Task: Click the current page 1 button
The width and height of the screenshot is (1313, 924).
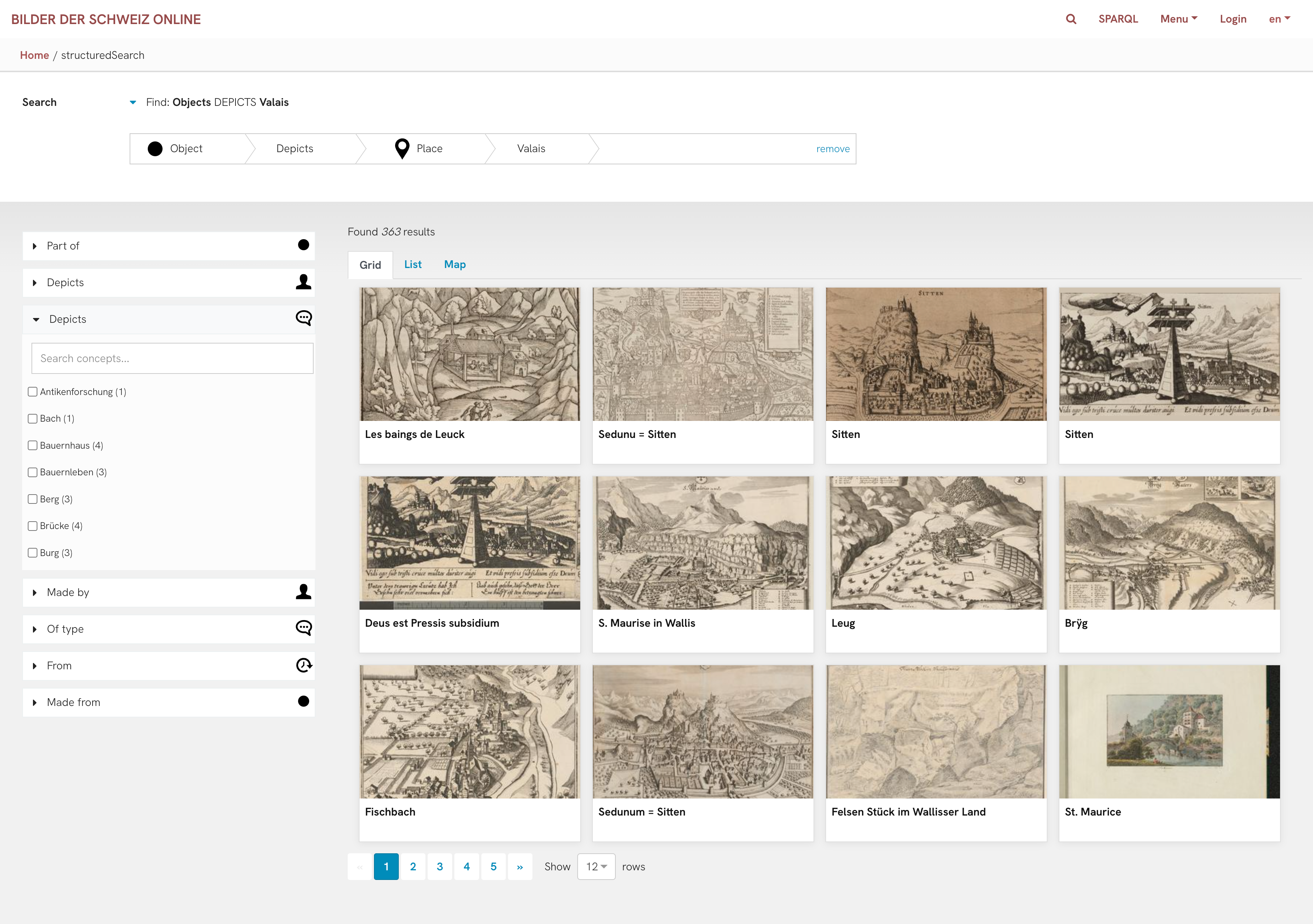Action: coord(386,867)
